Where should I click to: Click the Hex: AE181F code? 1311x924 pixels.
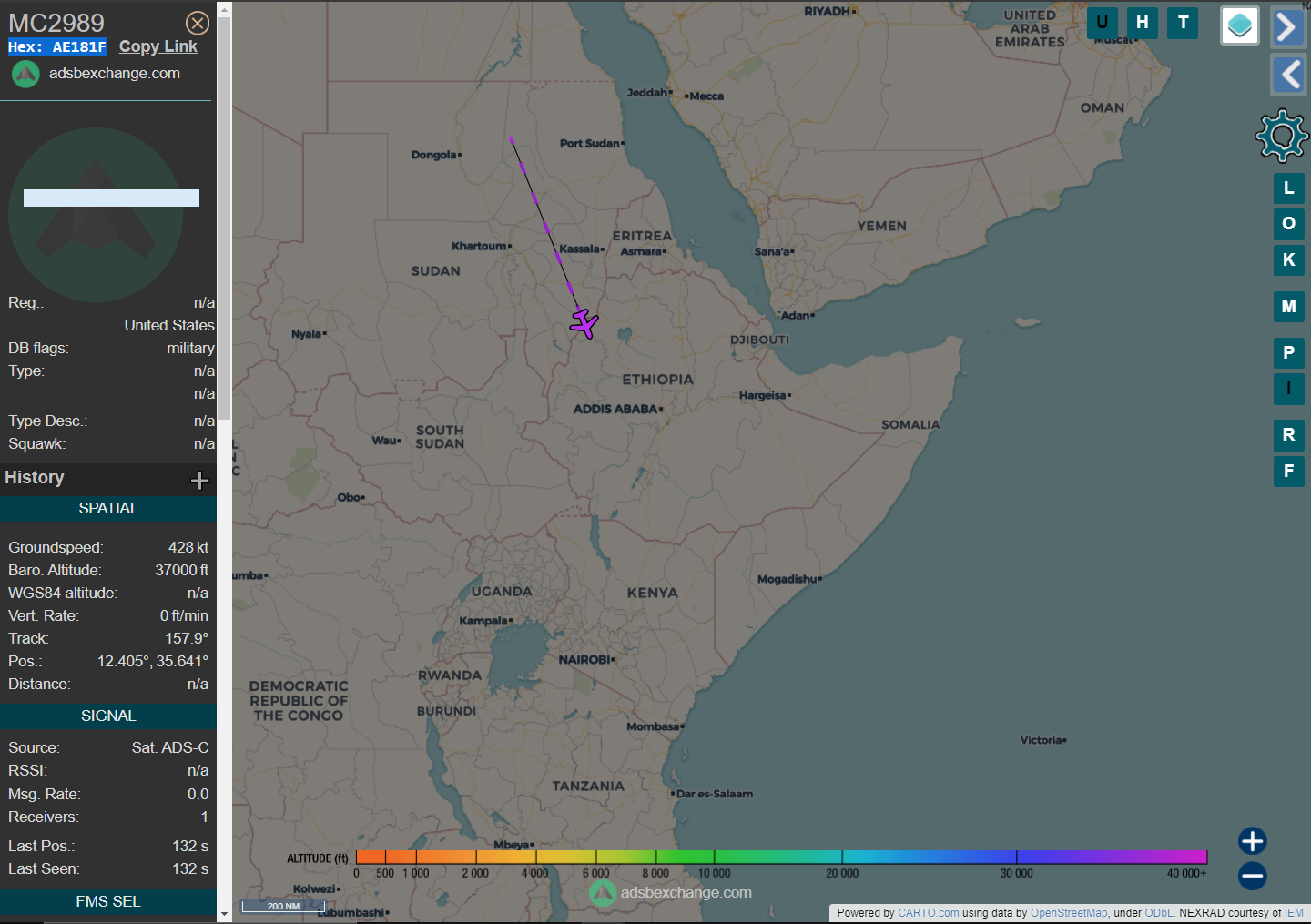[57, 47]
